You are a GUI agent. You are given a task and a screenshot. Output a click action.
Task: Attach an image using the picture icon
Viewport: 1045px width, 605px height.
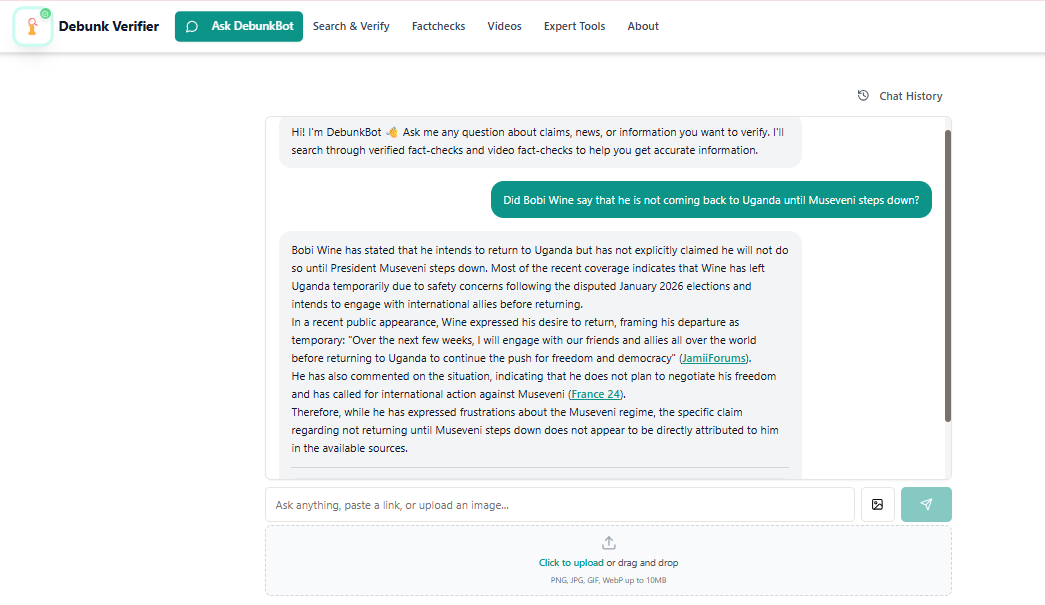pyautogui.click(x=878, y=505)
